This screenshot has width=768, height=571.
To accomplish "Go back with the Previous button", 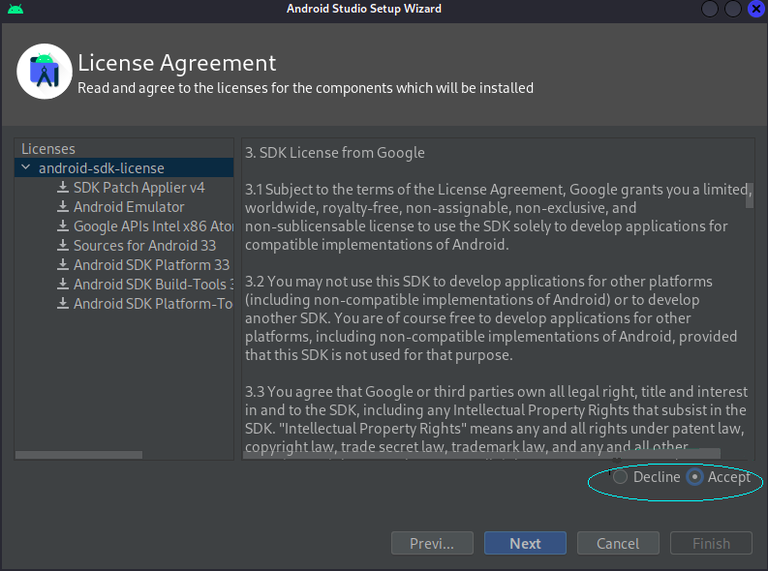I will click(432, 544).
